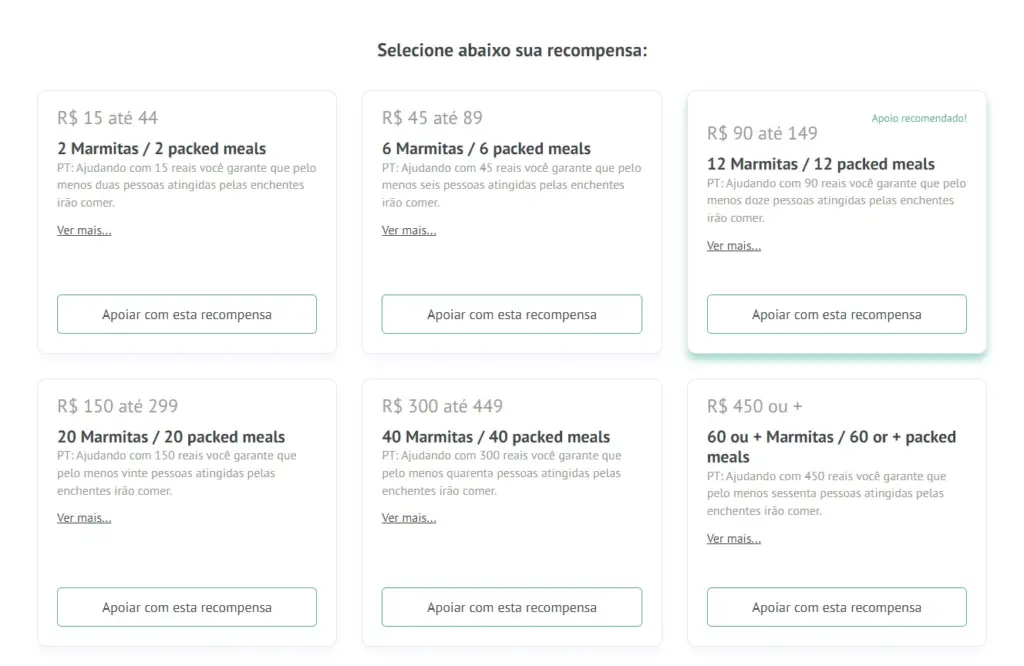Image resolution: width=1024 pixels, height=666 pixels.
Task: Select the 'R$ 150 até 299' reward card heading
Action: [x=117, y=406]
